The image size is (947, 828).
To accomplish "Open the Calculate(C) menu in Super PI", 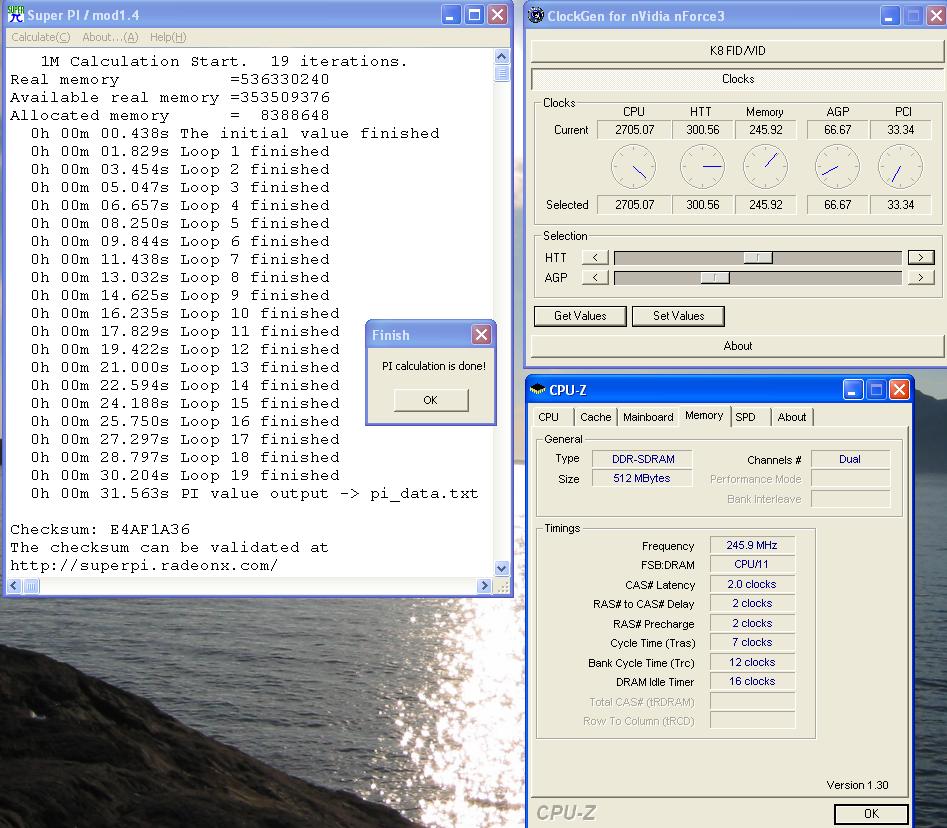I will tap(41, 37).
